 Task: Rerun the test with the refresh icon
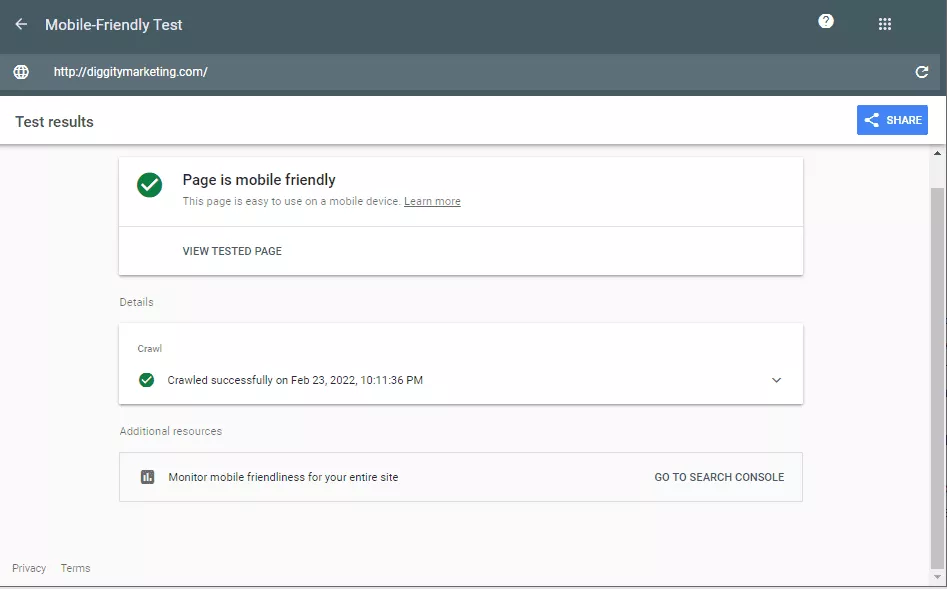922,72
